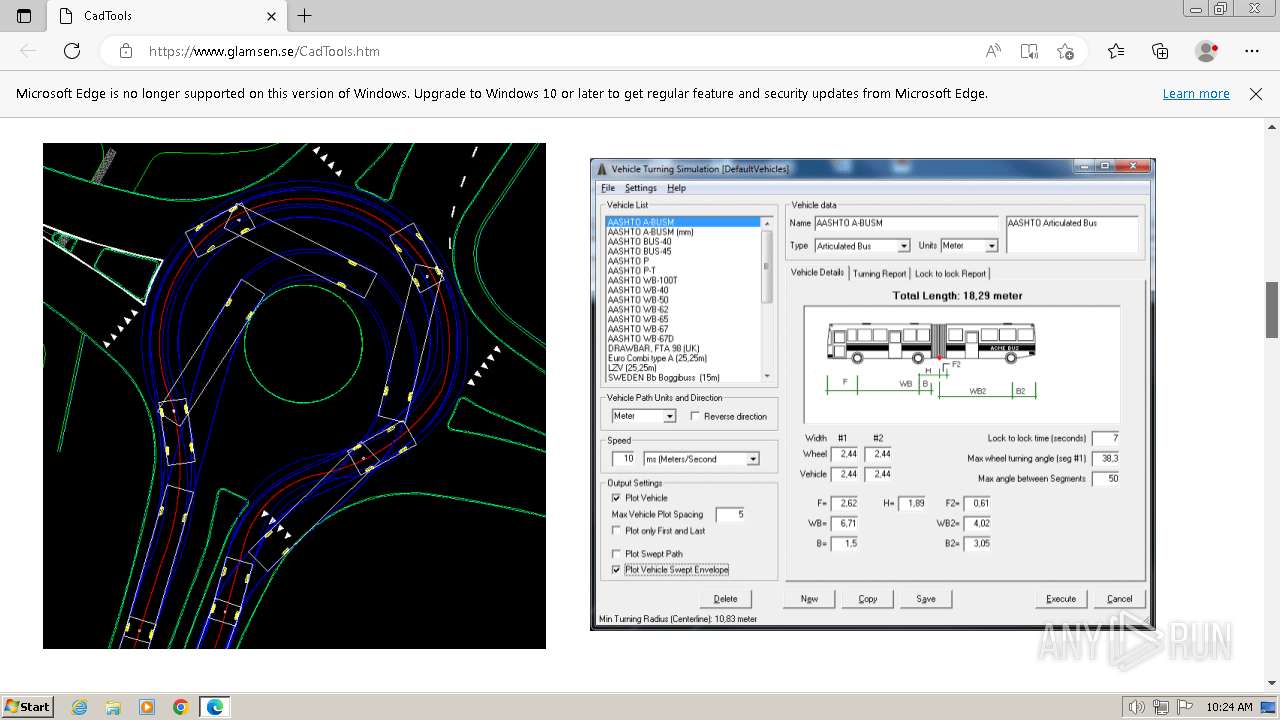The width and height of the screenshot is (1280, 720).
Task: Click the Save button
Action: (x=926, y=599)
